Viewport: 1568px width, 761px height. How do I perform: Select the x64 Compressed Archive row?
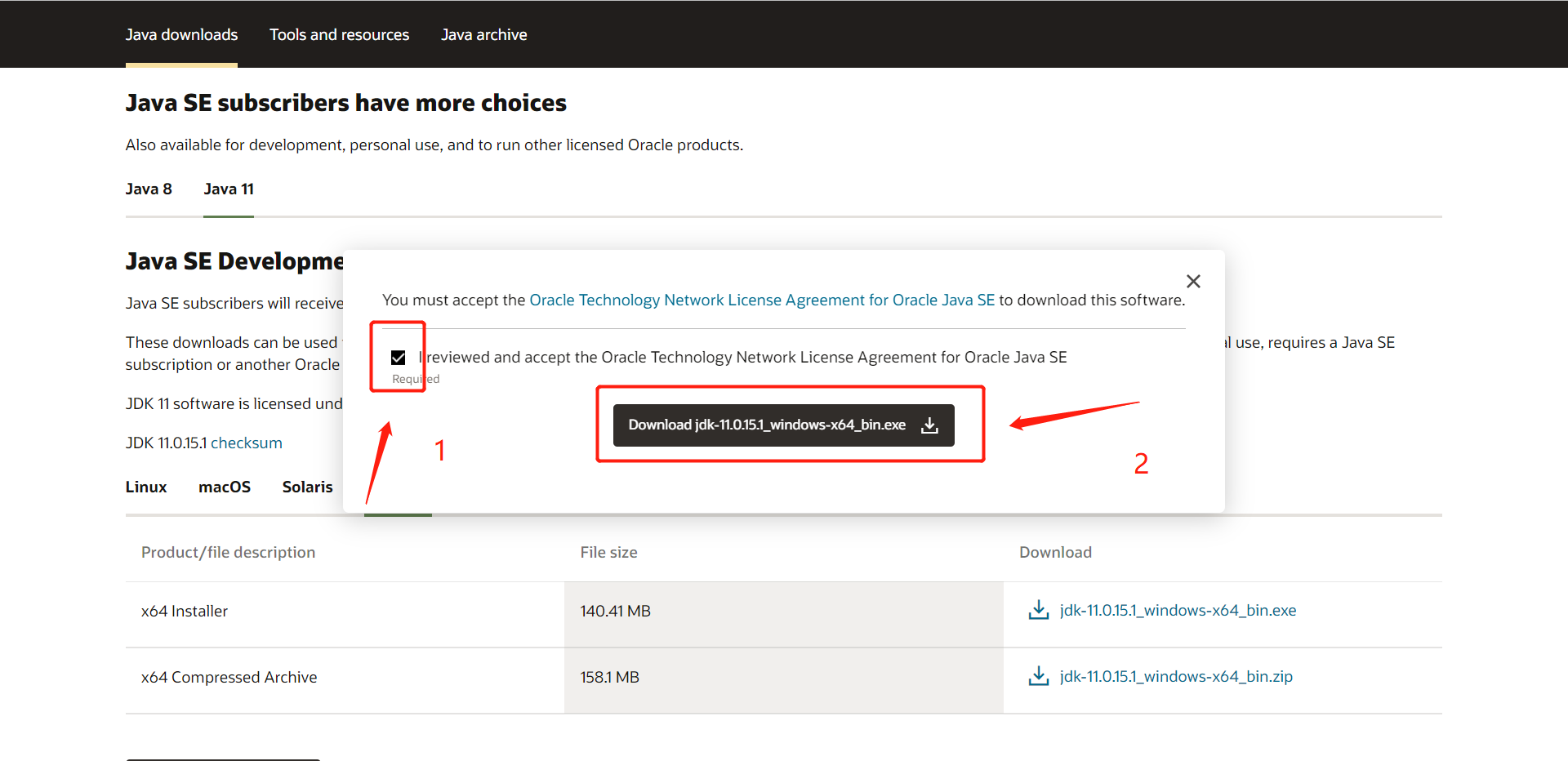[229, 676]
